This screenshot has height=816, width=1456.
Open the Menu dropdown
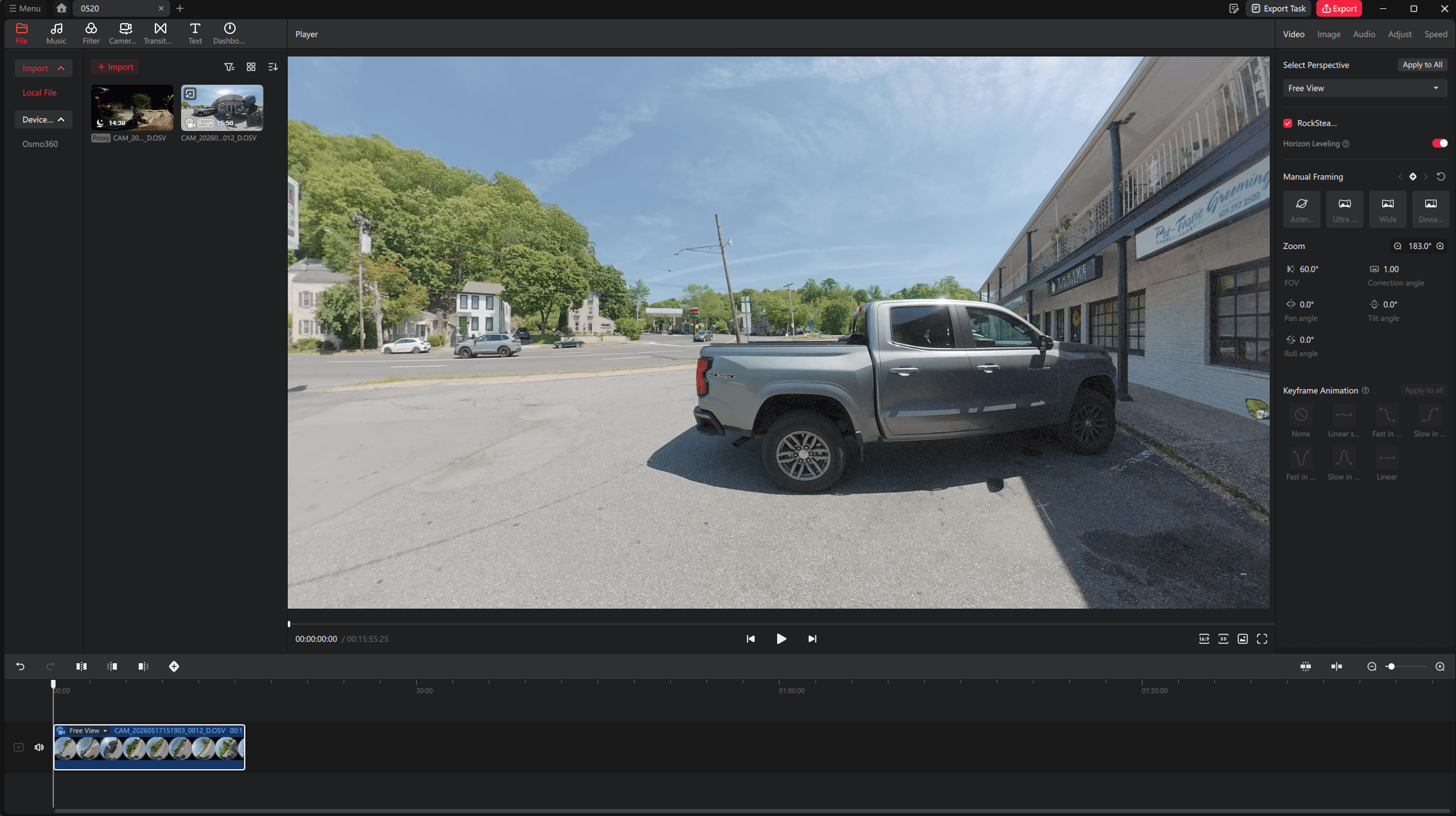[x=24, y=8]
